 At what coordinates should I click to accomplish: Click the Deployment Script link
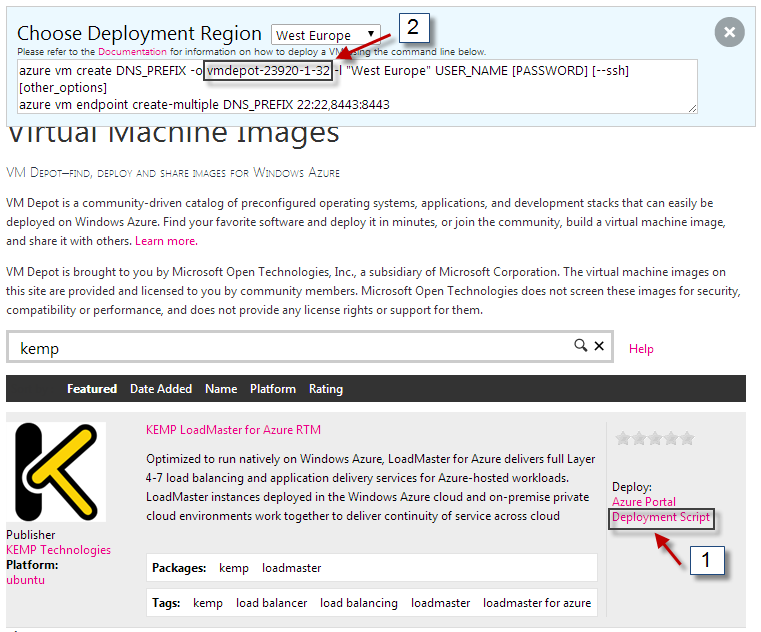pos(661,517)
